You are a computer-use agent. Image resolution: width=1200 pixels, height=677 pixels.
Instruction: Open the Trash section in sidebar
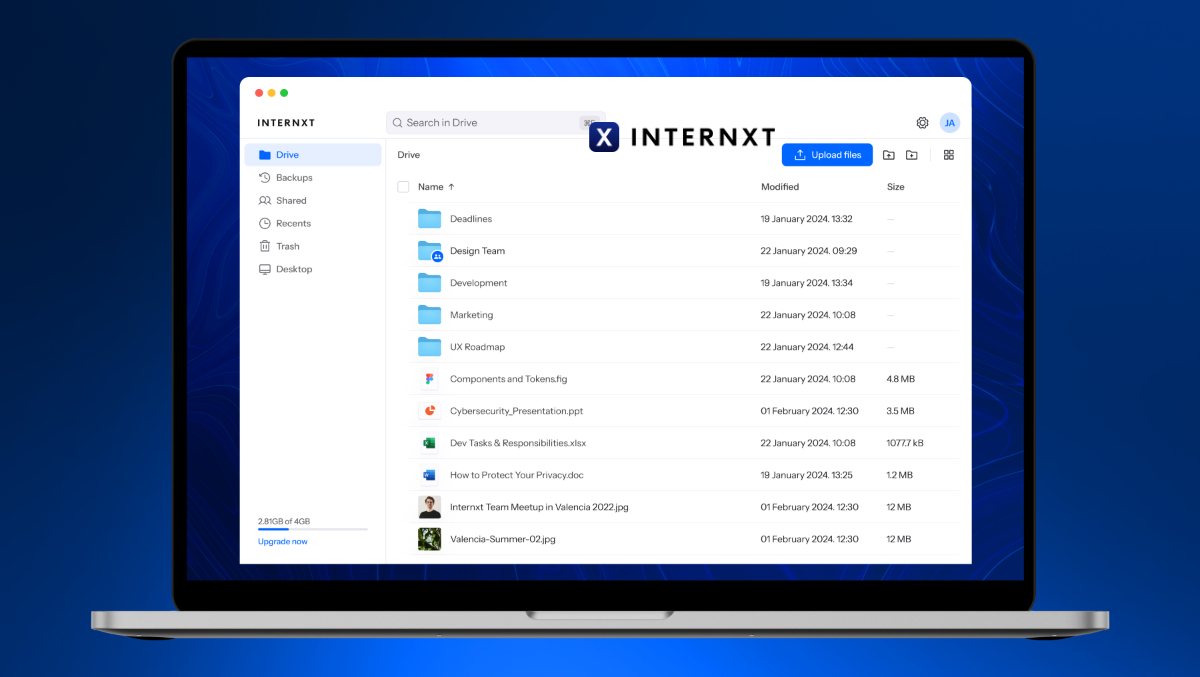click(x=287, y=246)
